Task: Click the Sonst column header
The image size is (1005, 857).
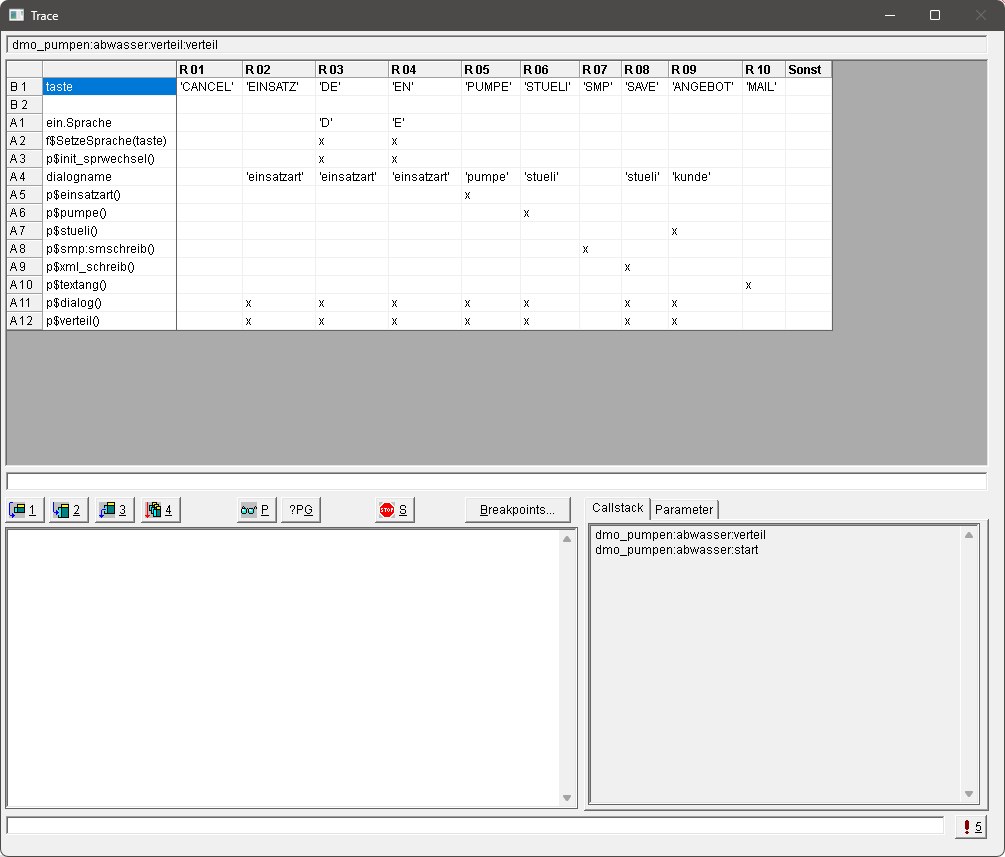Action: [808, 69]
